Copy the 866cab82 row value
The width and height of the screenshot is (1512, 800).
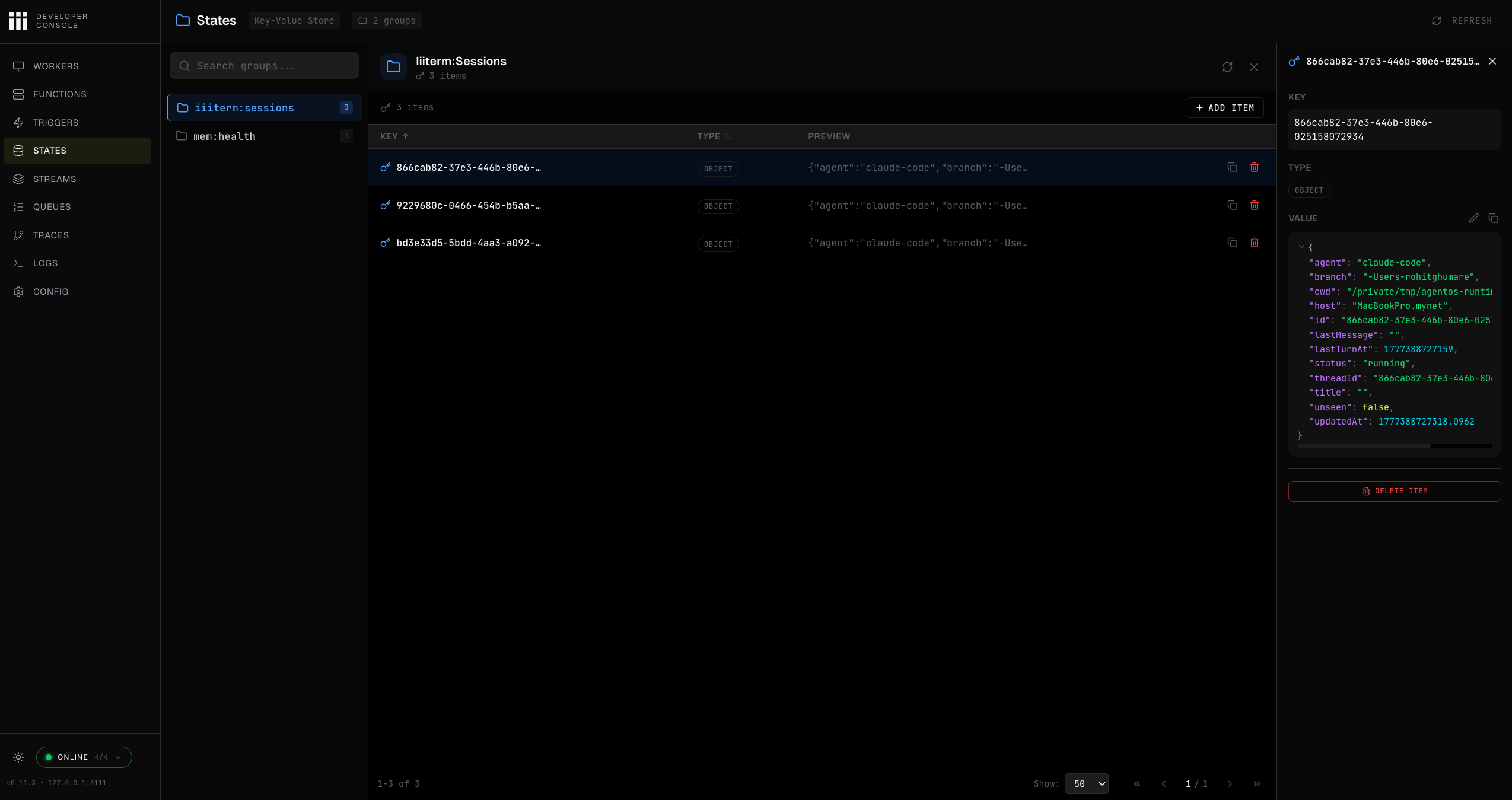[1233, 167]
